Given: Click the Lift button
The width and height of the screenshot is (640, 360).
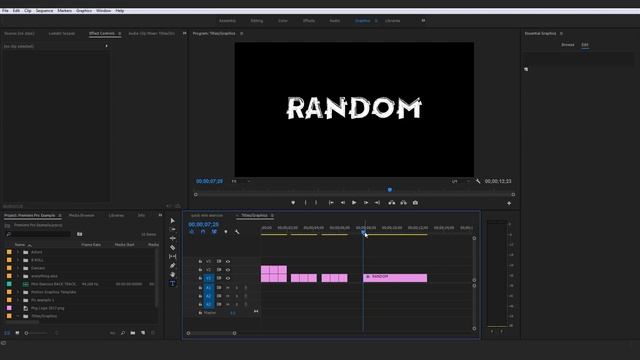Looking at the screenshot, I should (x=391, y=202).
